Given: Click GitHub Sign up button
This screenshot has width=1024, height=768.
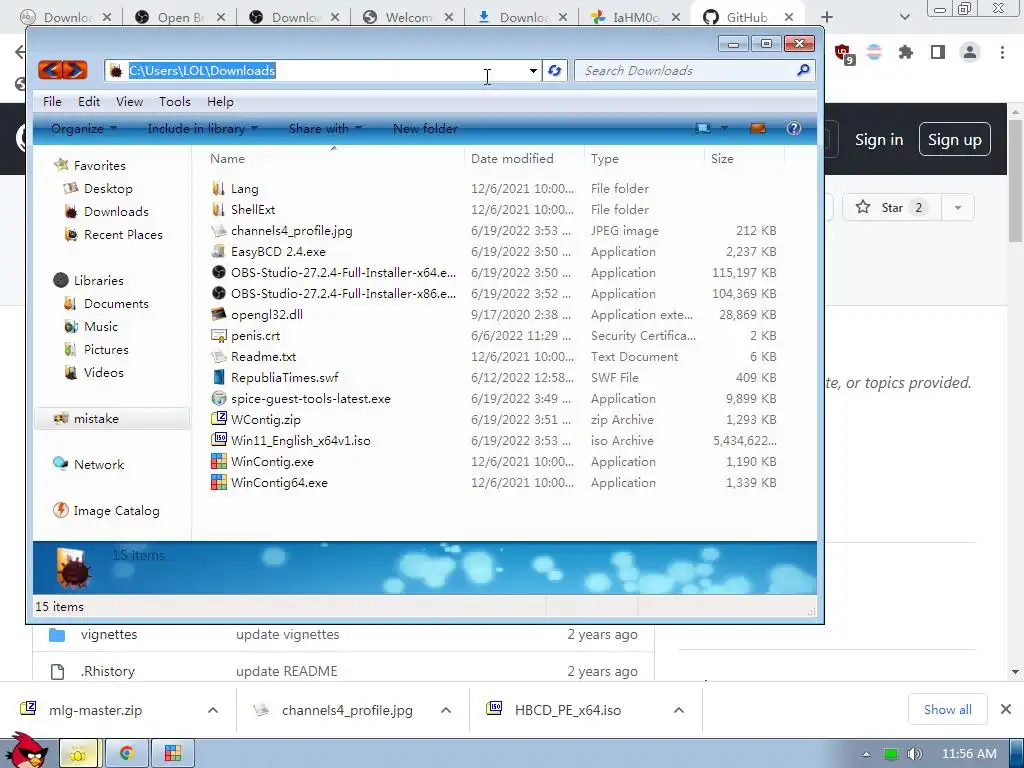Looking at the screenshot, I should pyautogui.click(x=955, y=140).
